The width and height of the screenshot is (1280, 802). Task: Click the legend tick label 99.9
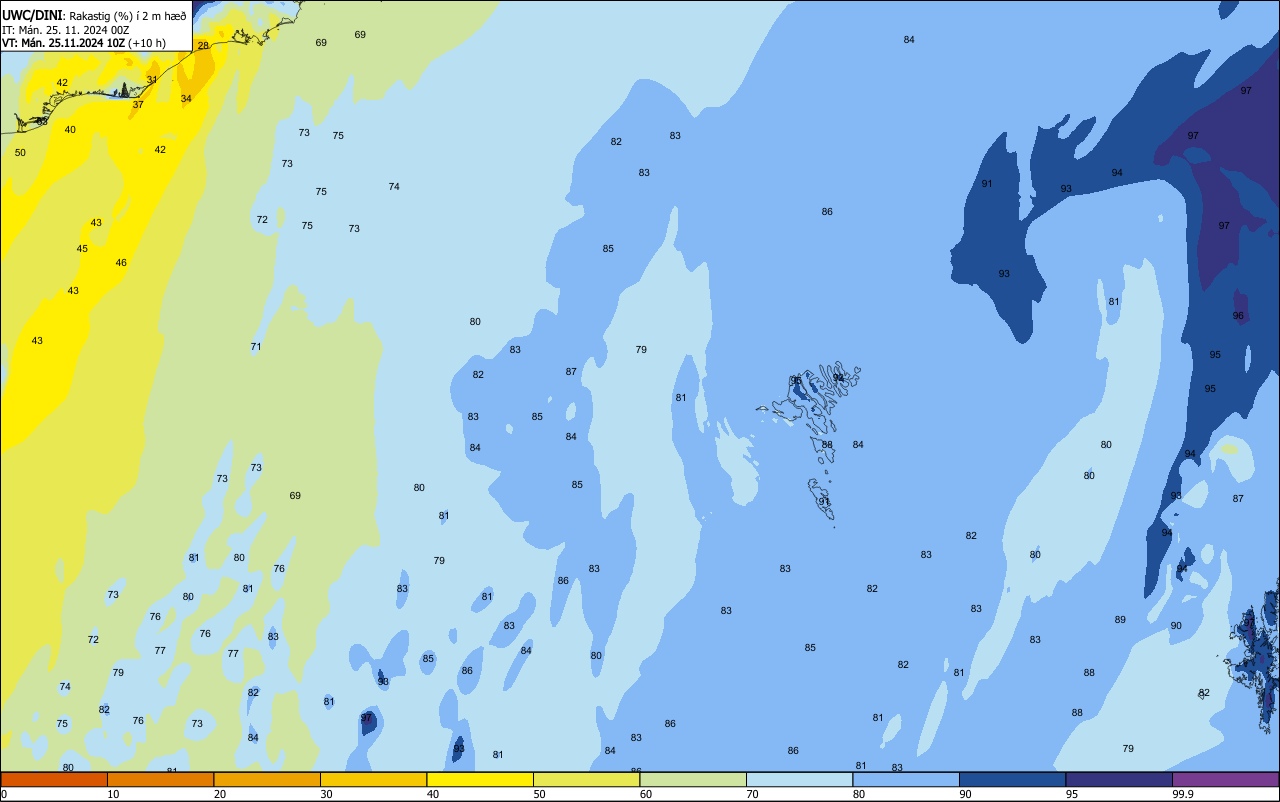click(x=1181, y=794)
